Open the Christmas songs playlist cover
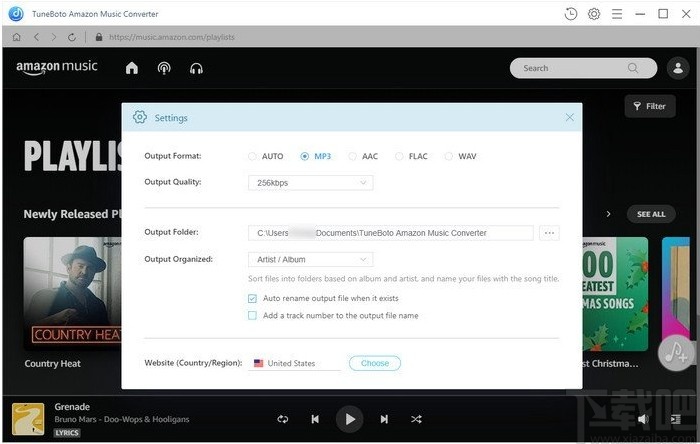Screen dimensions: 700x444 coord(615,294)
